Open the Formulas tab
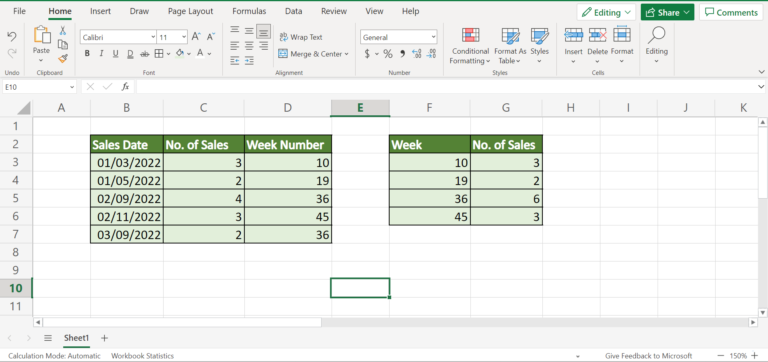The image size is (768, 362). [x=249, y=11]
